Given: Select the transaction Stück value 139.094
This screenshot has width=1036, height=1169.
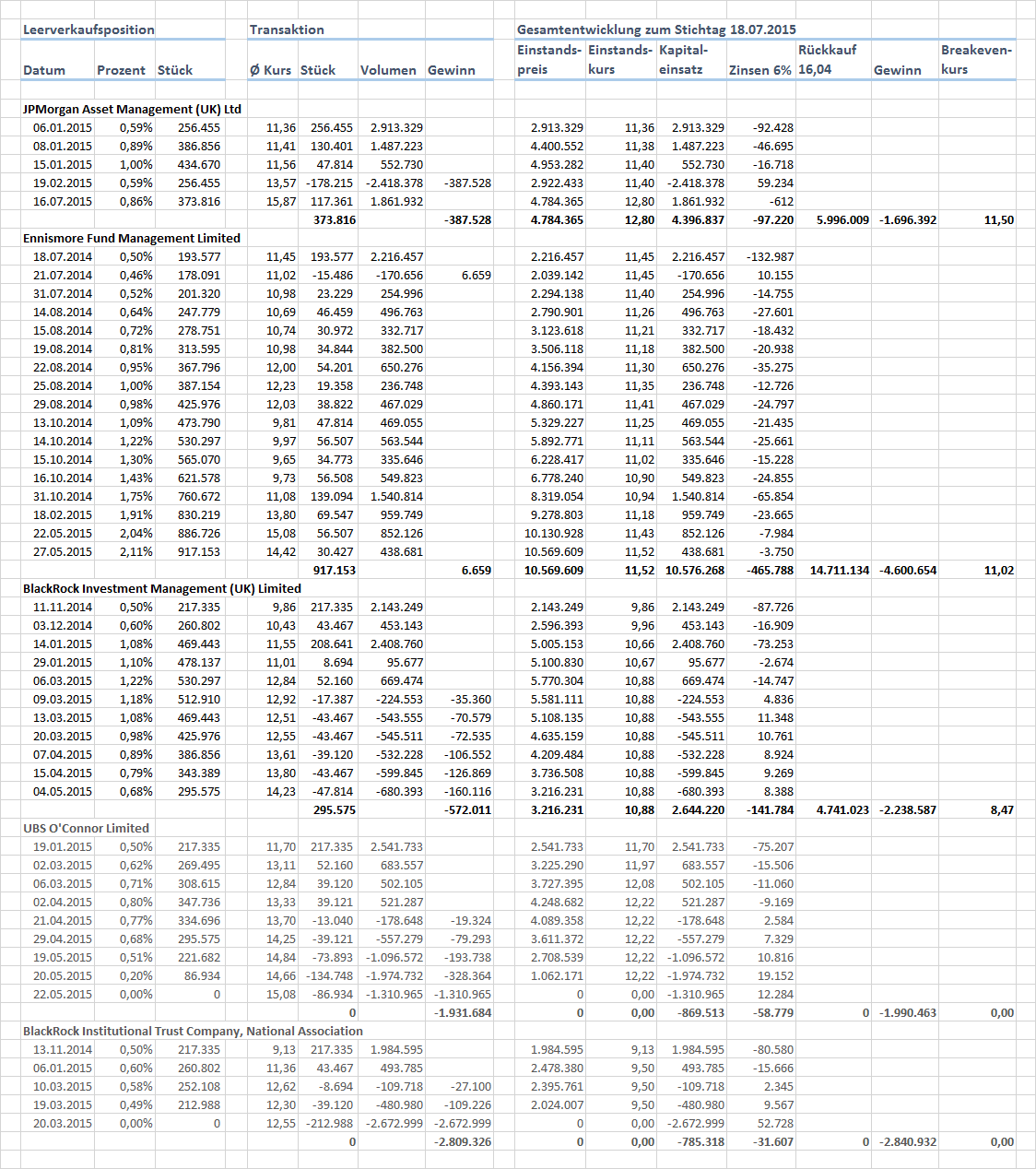Looking at the screenshot, I should click(x=332, y=496).
